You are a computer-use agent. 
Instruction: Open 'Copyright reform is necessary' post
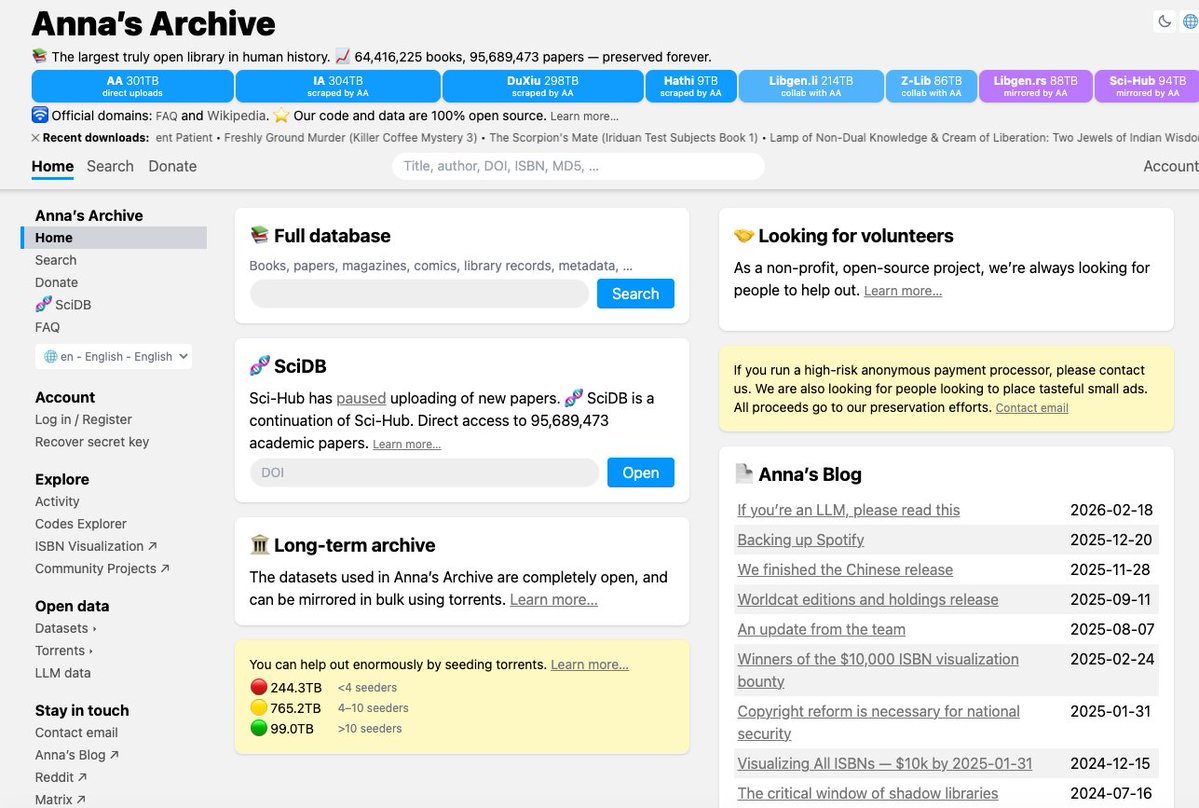[x=879, y=722]
